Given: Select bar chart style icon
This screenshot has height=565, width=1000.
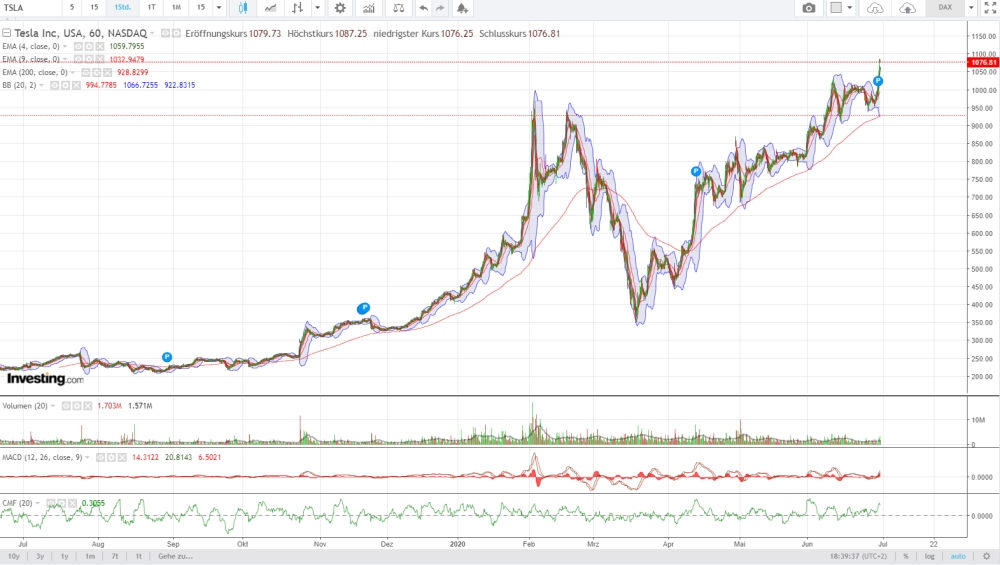Looking at the screenshot, I should [297, 8].
